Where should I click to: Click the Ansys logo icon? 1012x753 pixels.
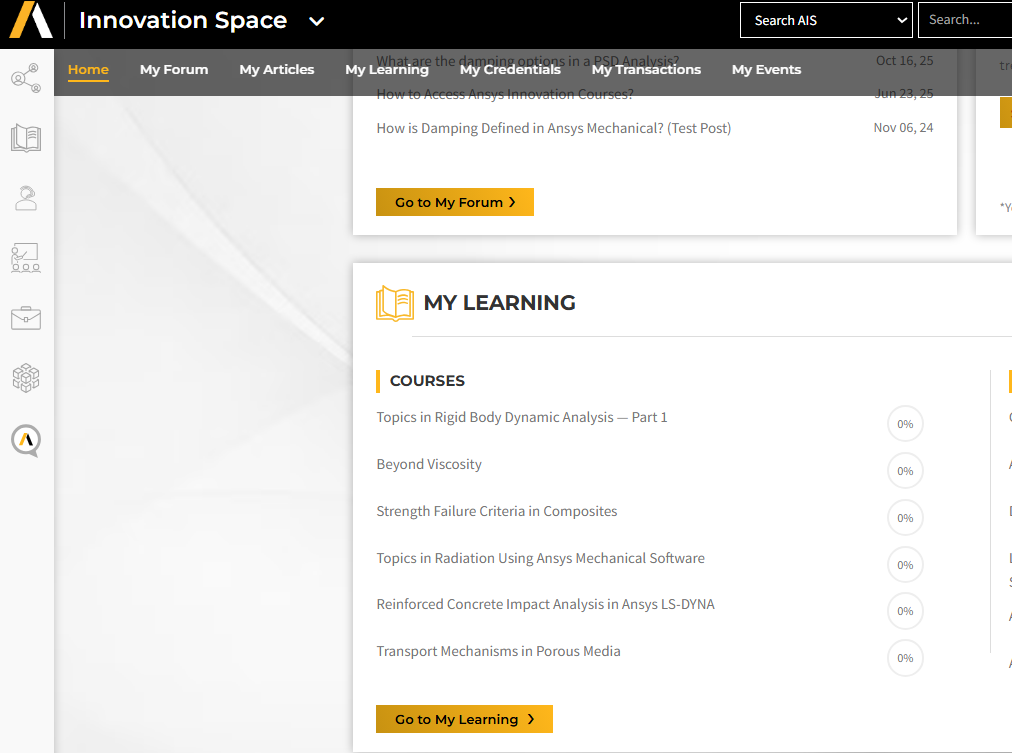(x=30, y=20)
